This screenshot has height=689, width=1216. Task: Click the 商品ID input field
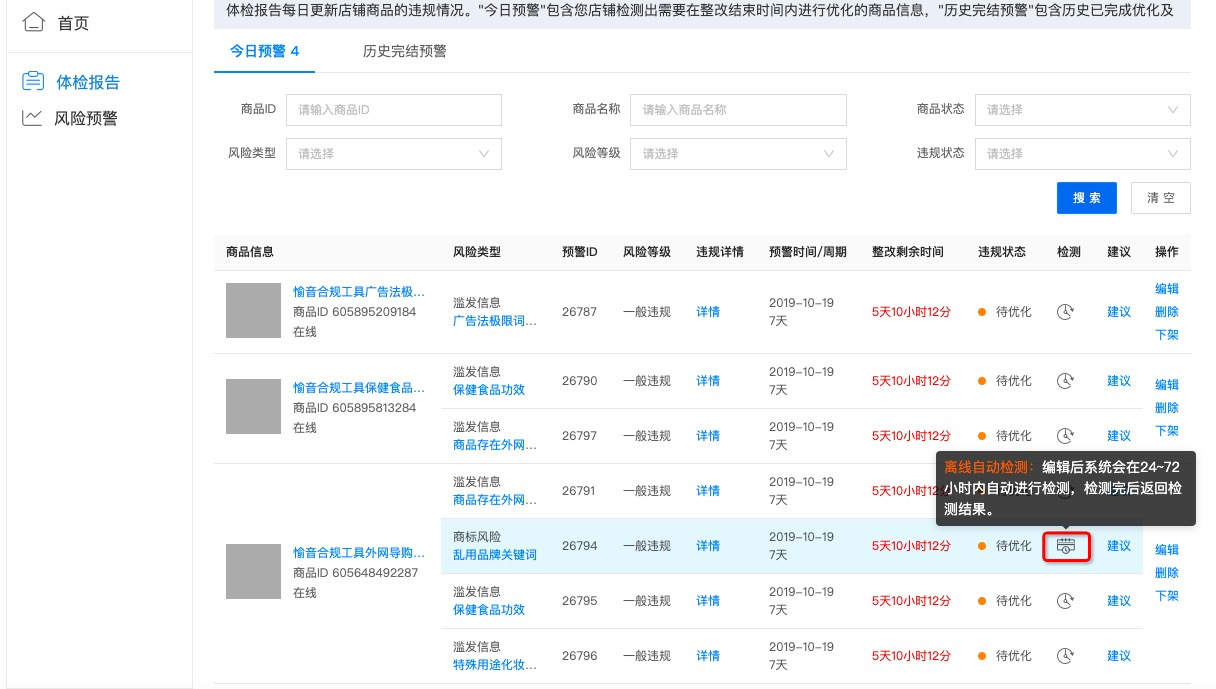click(393, 110)
